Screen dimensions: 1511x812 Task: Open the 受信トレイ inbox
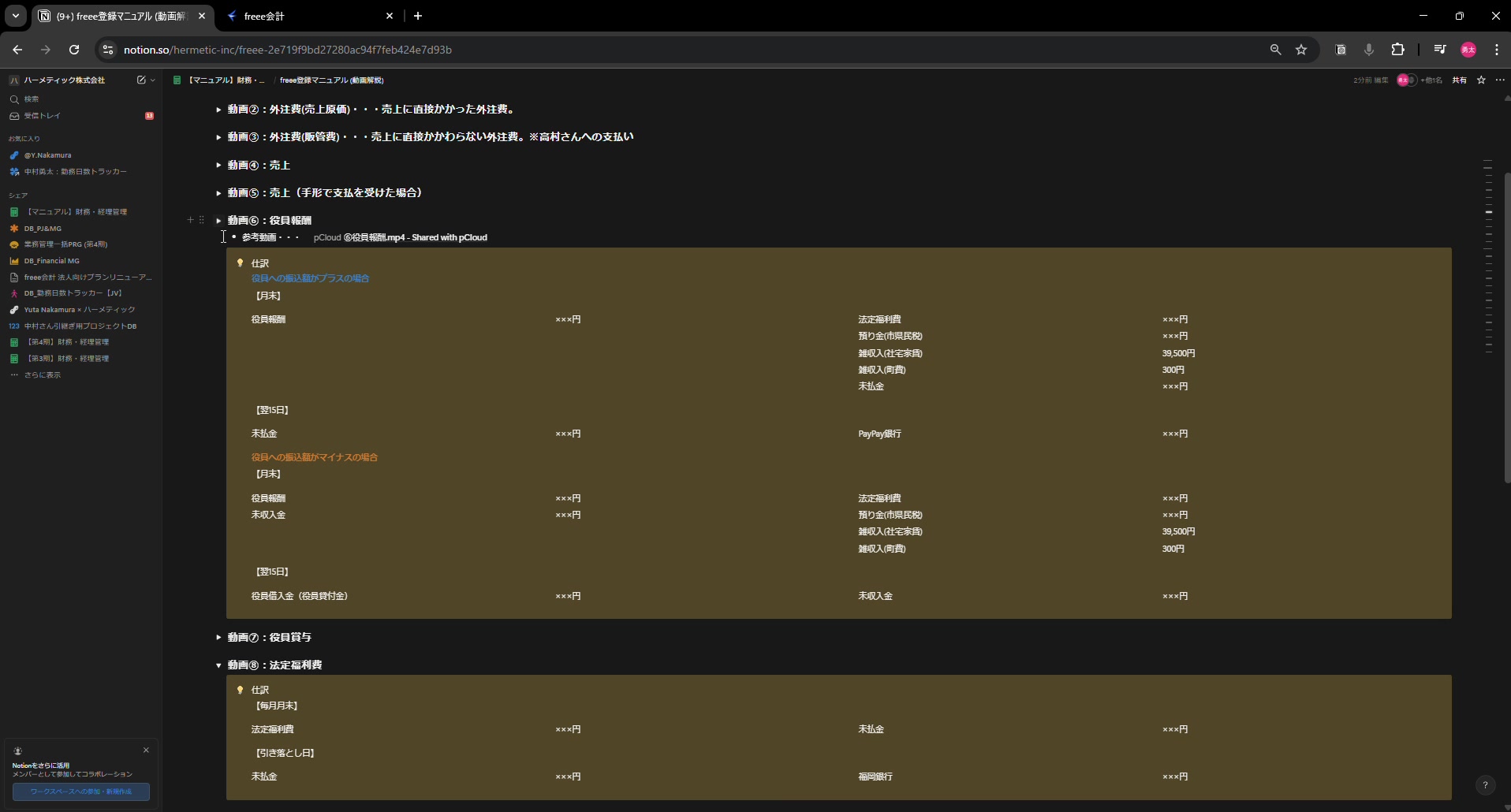click(x=42, y=116)
